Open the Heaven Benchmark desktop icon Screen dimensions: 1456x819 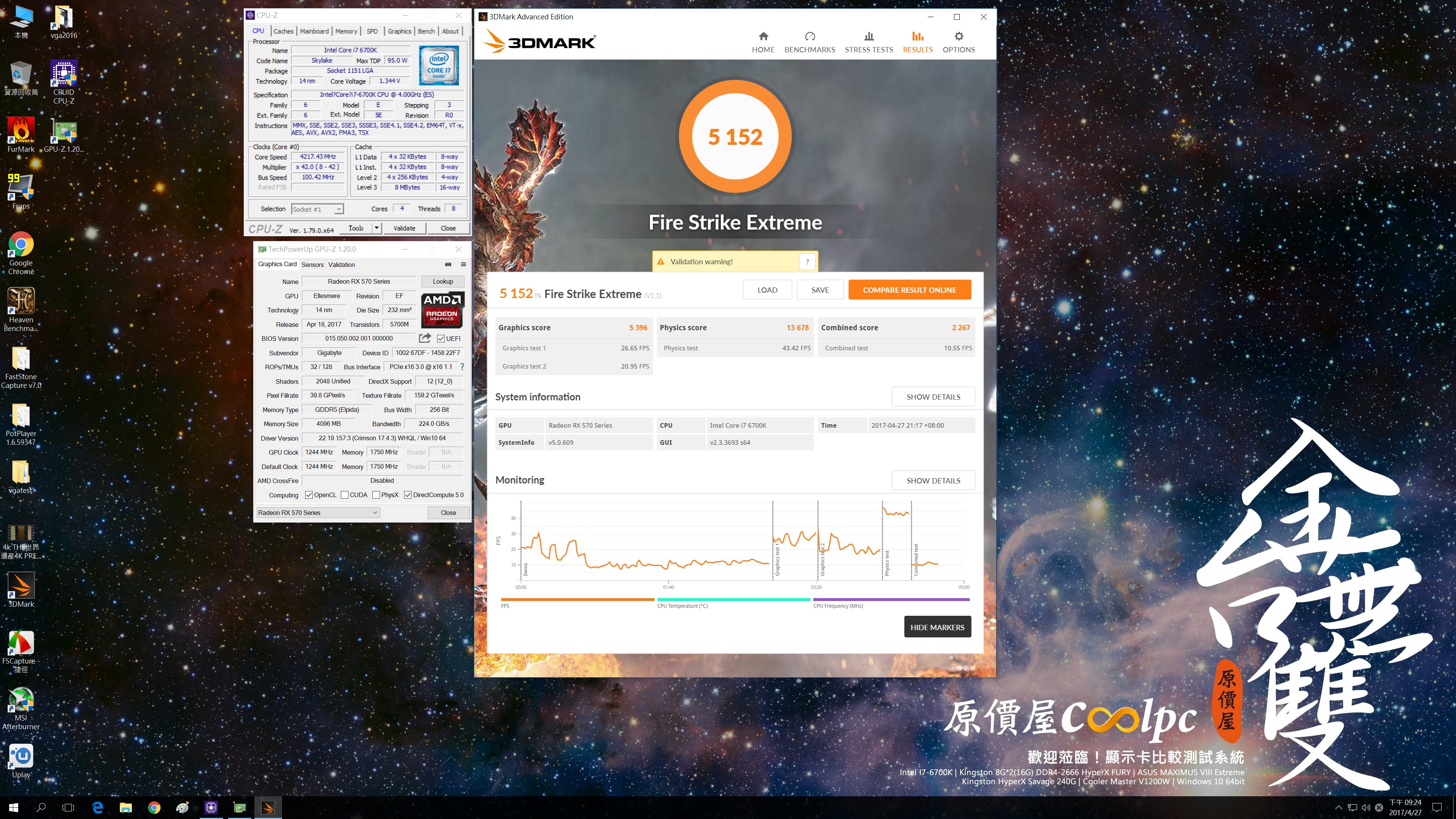[x=21, y=309]
